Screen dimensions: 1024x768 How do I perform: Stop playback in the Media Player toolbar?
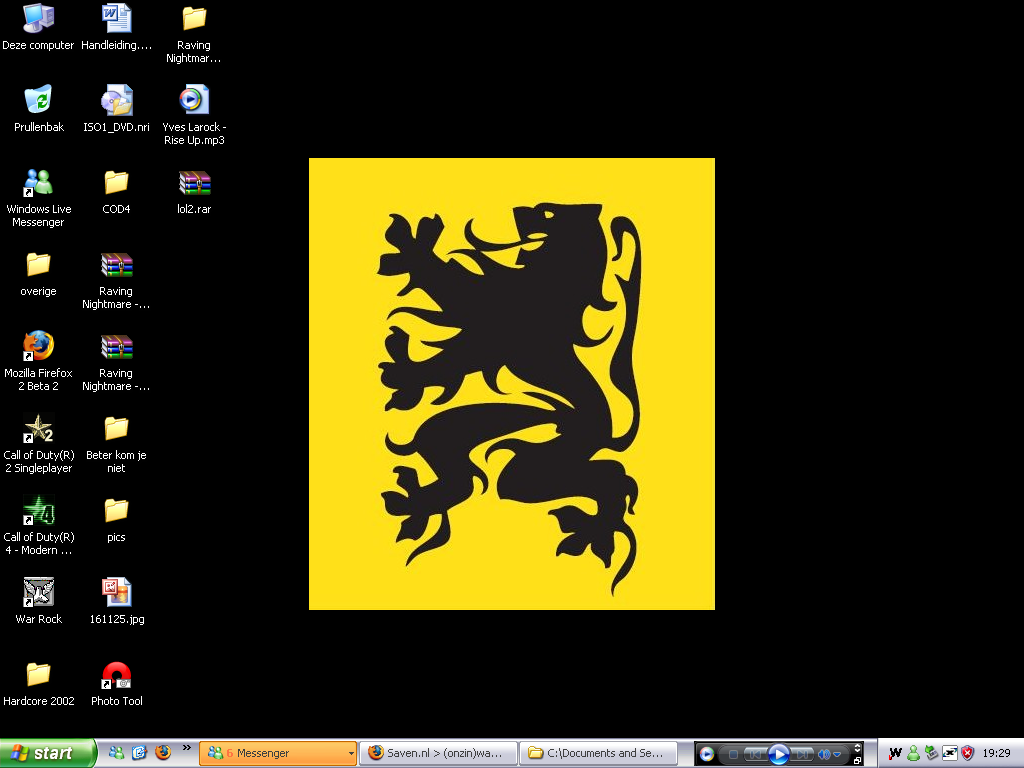tap(733, 754)
